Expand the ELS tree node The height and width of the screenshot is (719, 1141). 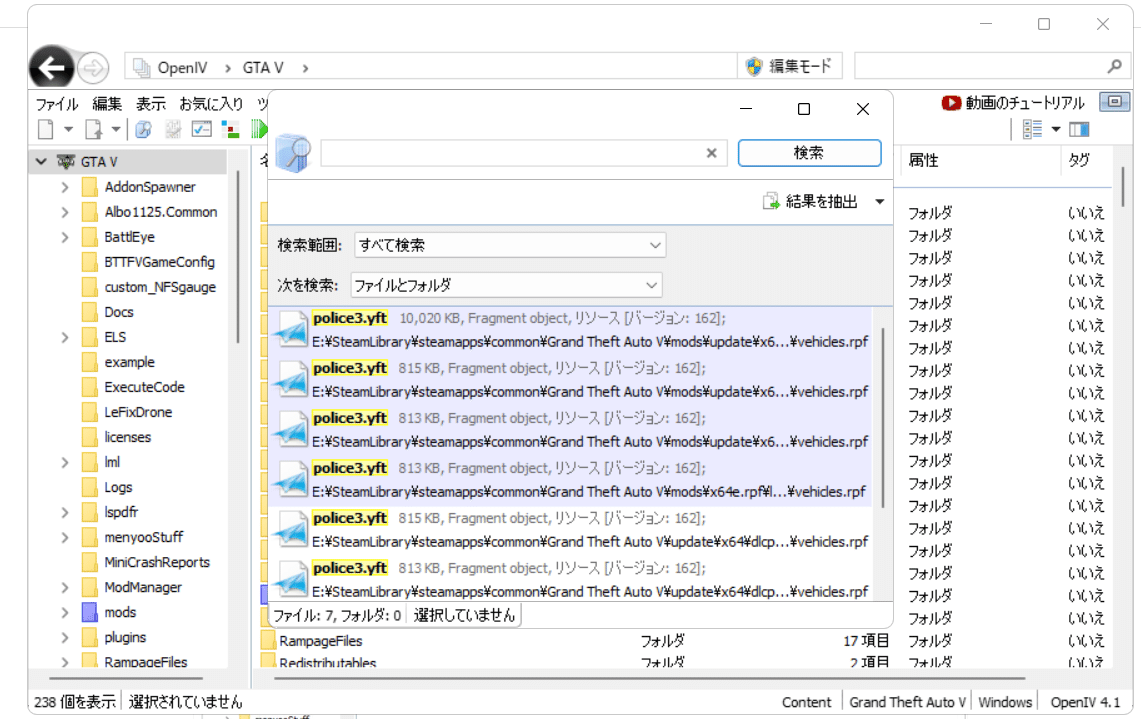[x=65, y=337]
